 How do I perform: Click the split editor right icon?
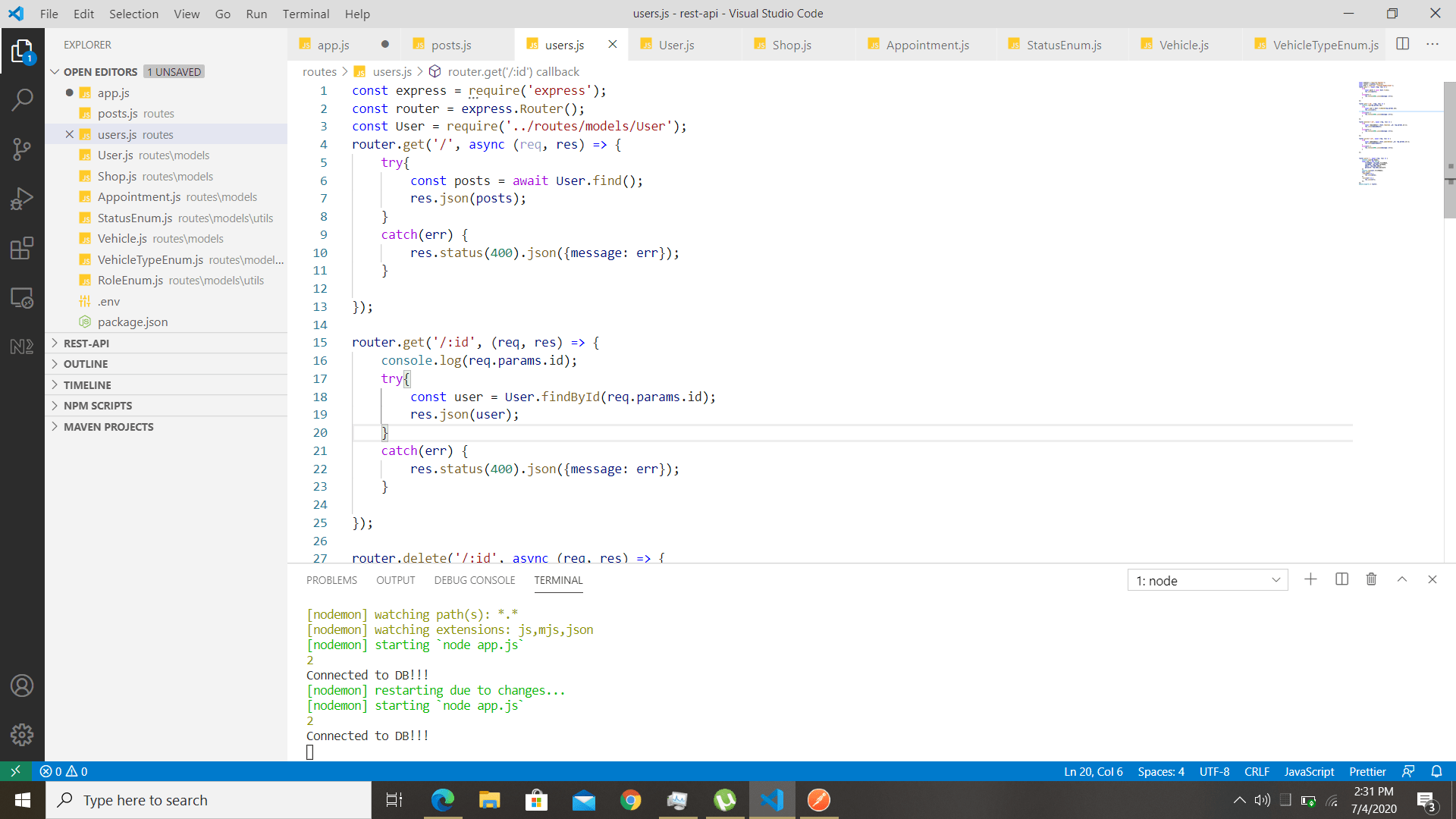(1403, 44)
